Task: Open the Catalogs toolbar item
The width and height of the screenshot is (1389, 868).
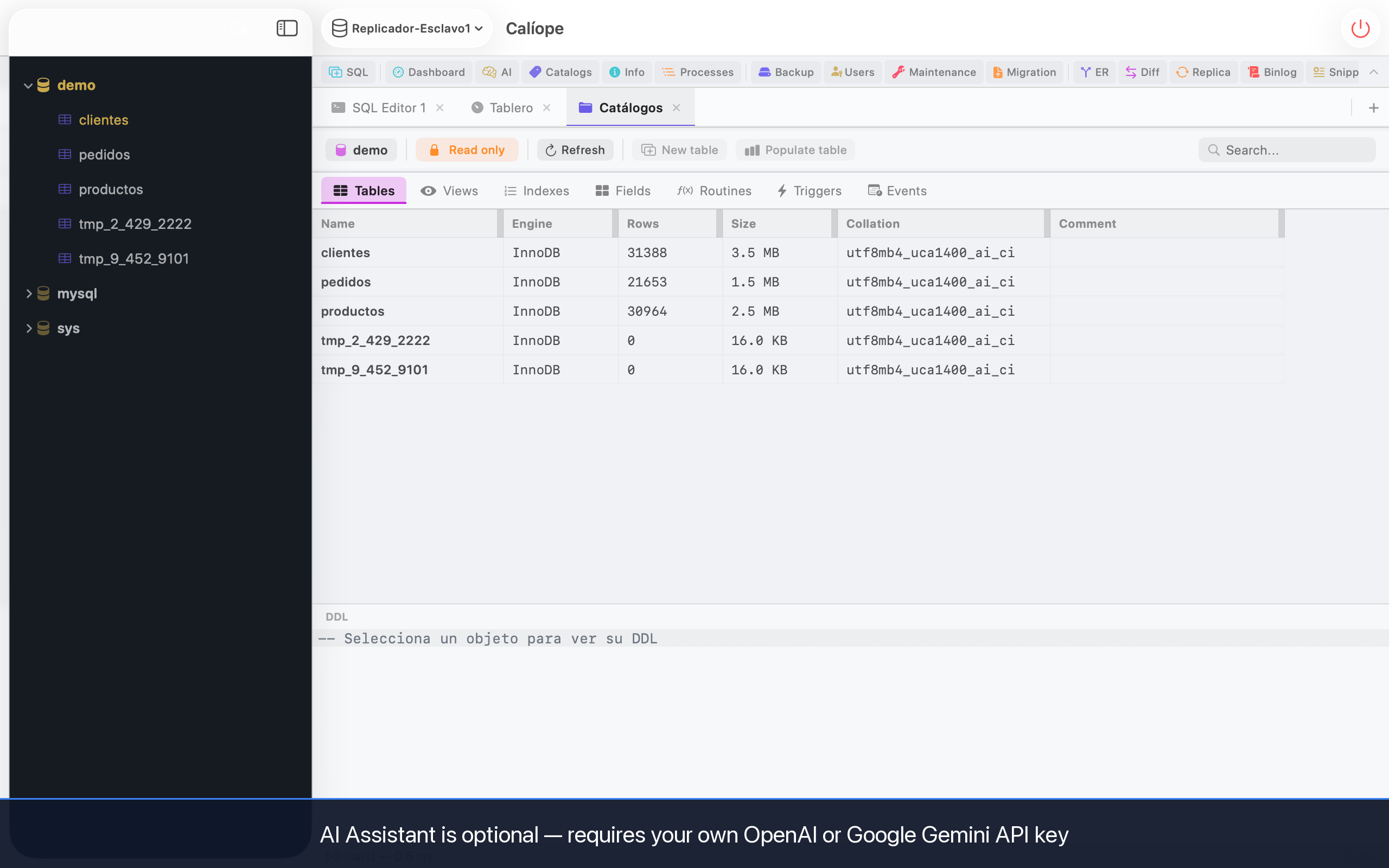Action: (560, 72)
